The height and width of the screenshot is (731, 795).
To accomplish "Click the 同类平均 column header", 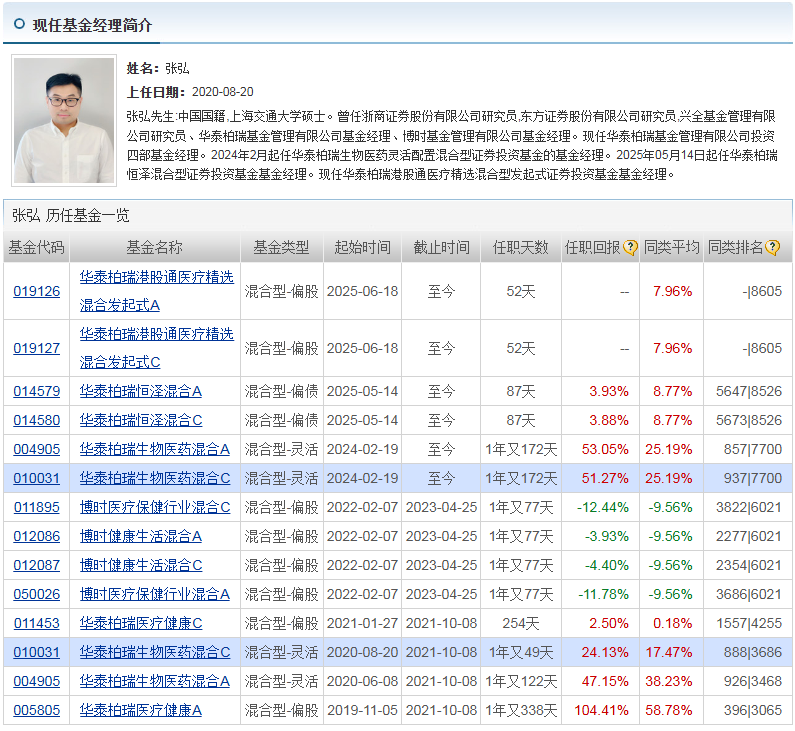I will 672,247.
